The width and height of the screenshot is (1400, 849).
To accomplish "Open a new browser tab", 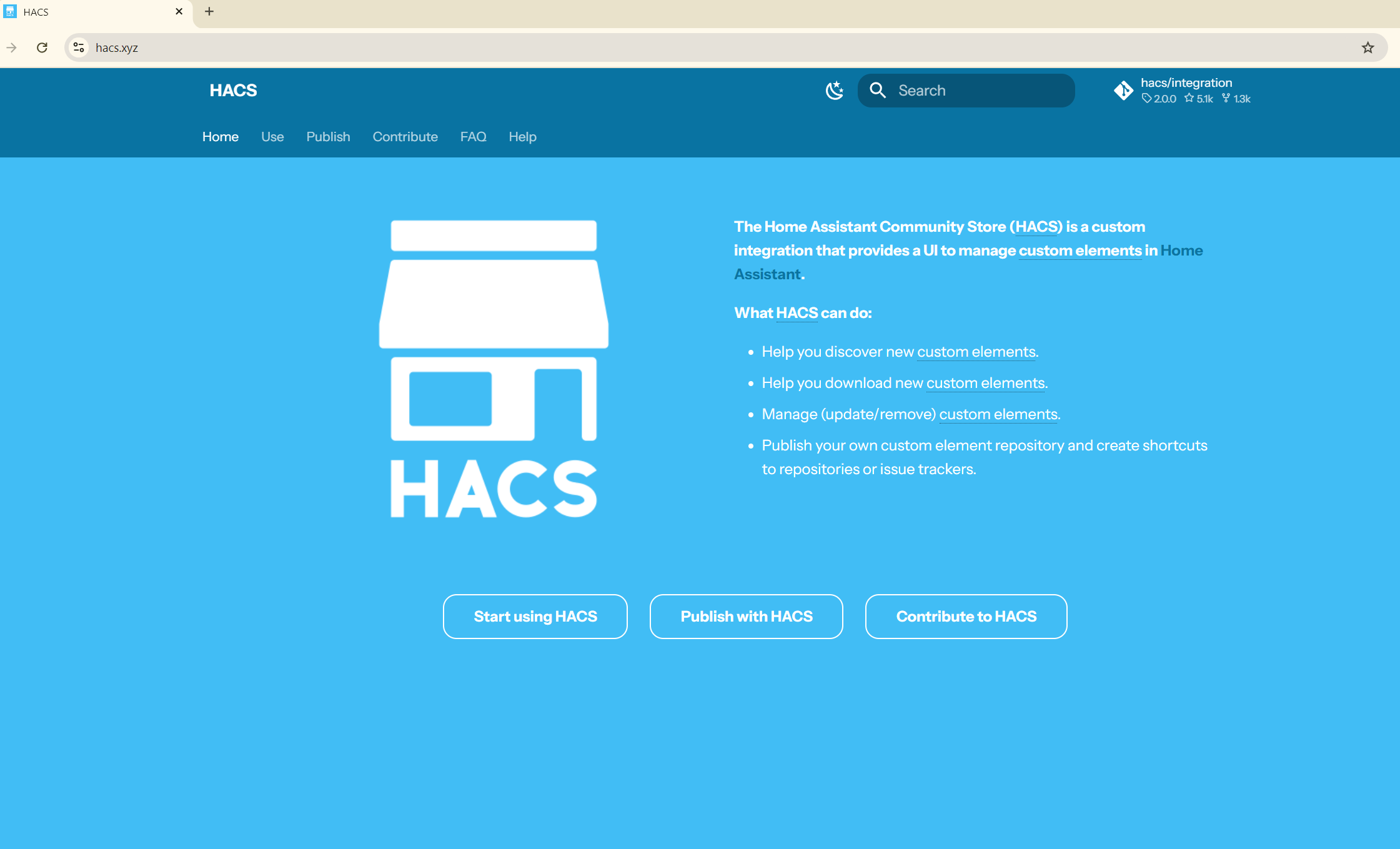I will pyautogui.click(x=209, y=11).
